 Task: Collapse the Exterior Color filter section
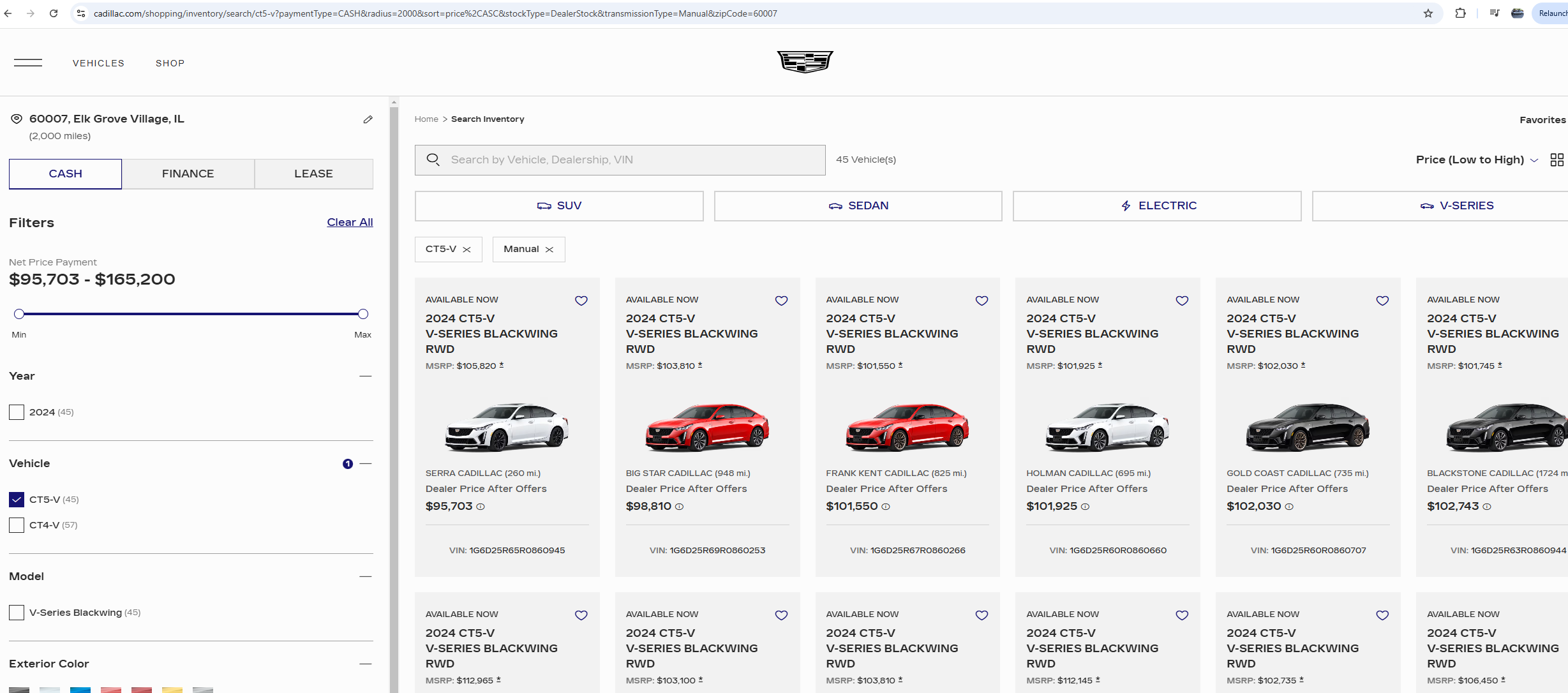pos(365,664)
